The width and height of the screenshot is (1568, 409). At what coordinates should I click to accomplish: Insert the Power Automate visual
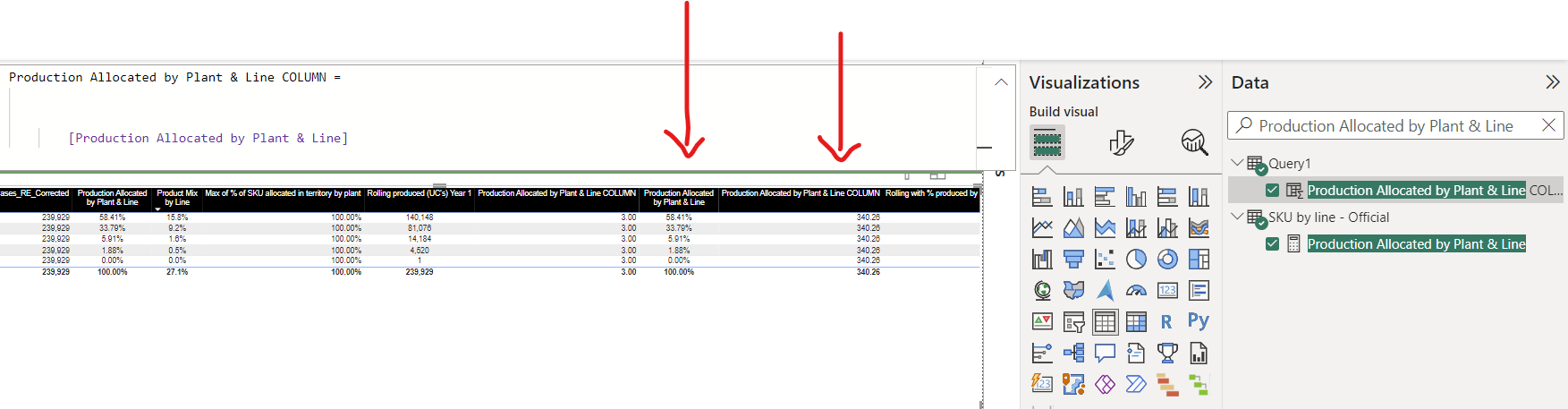click(x=1136, y=384)
